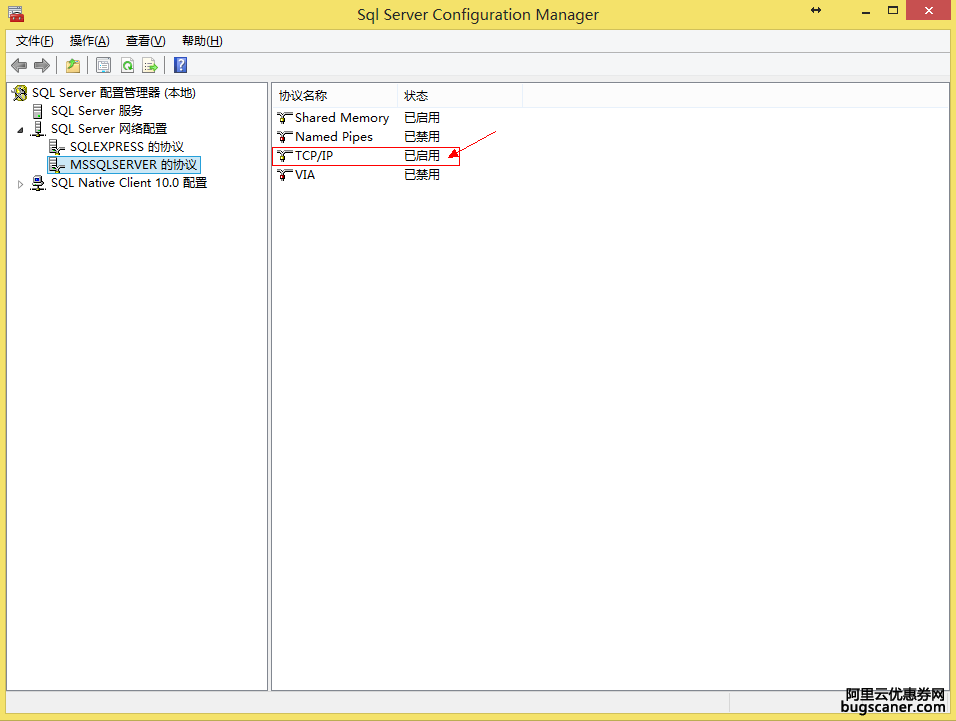Click the Export list toolbar icon
The width and height of the screenshot is (956, 721).
pyautogui.click(x=149, y=65)
